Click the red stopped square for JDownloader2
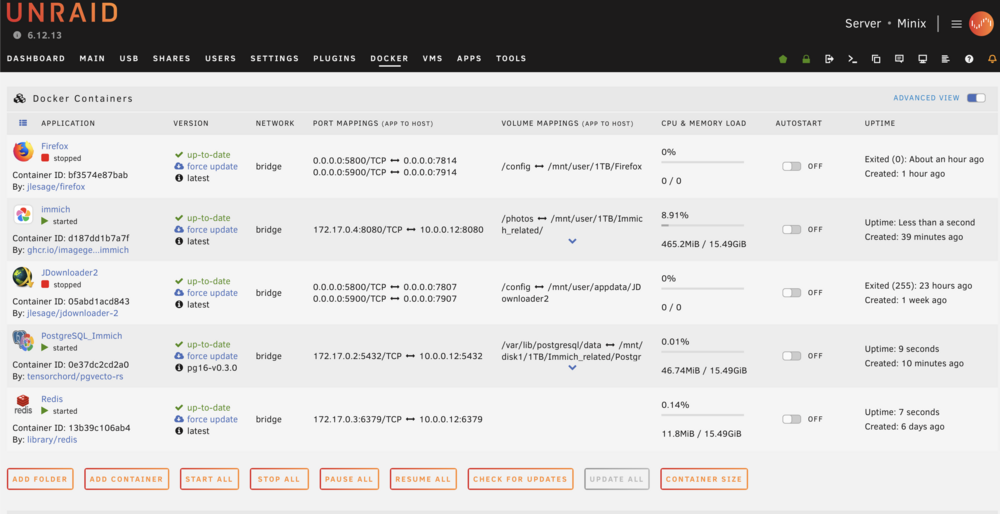 pos(45,285)
